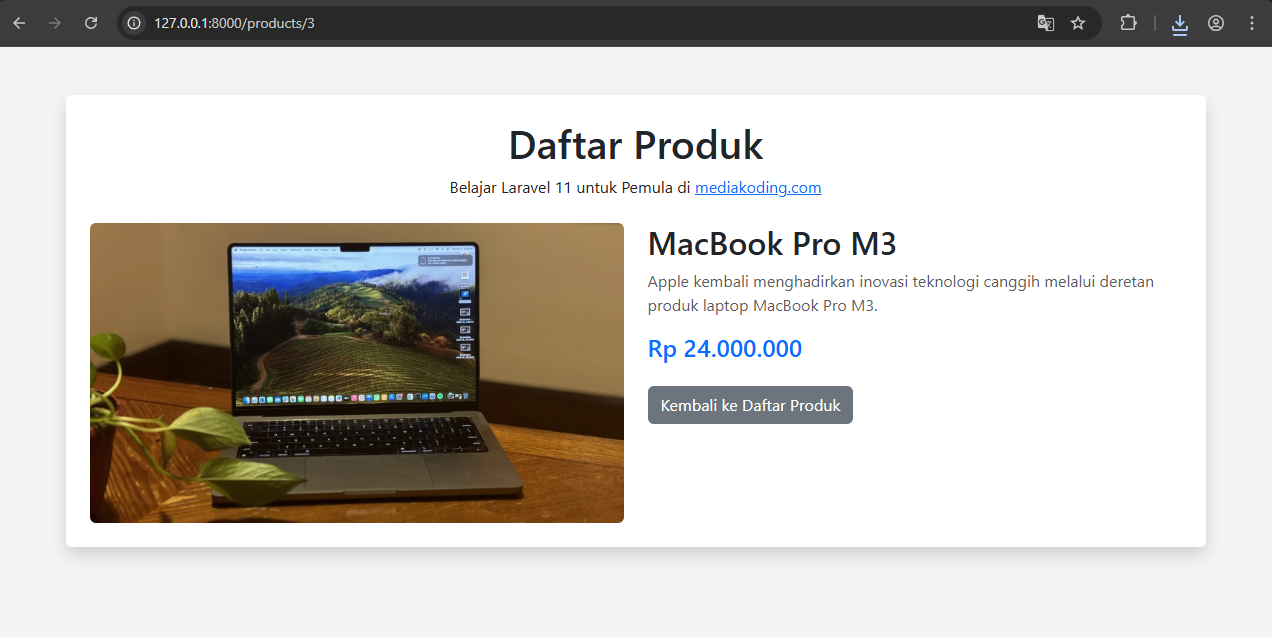Viewport: 1272px width, 637px height.
Task: Reload the current product page
Action: pos(91,23)
